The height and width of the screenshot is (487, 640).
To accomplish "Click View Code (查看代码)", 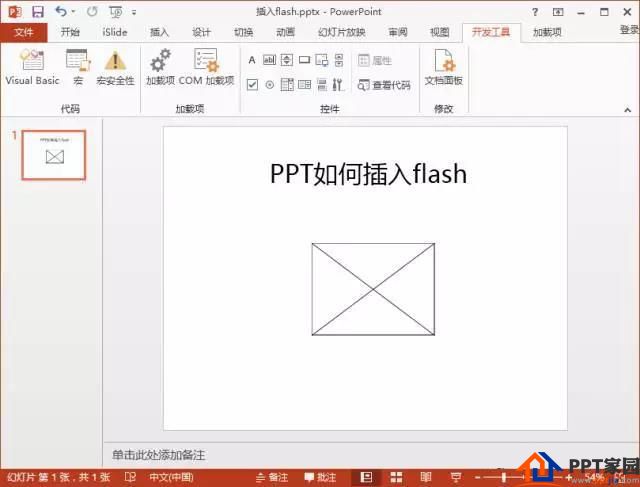I will point(384,85).
